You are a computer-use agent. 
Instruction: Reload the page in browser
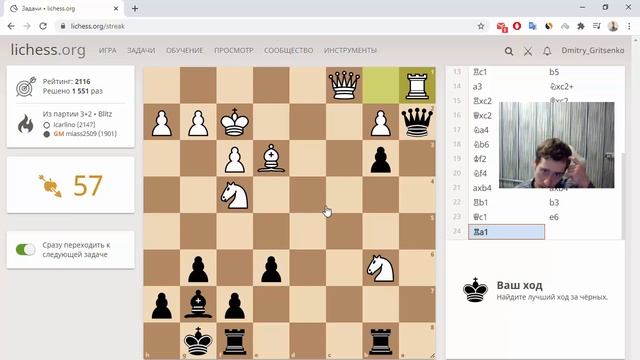(x=43, y=26)
